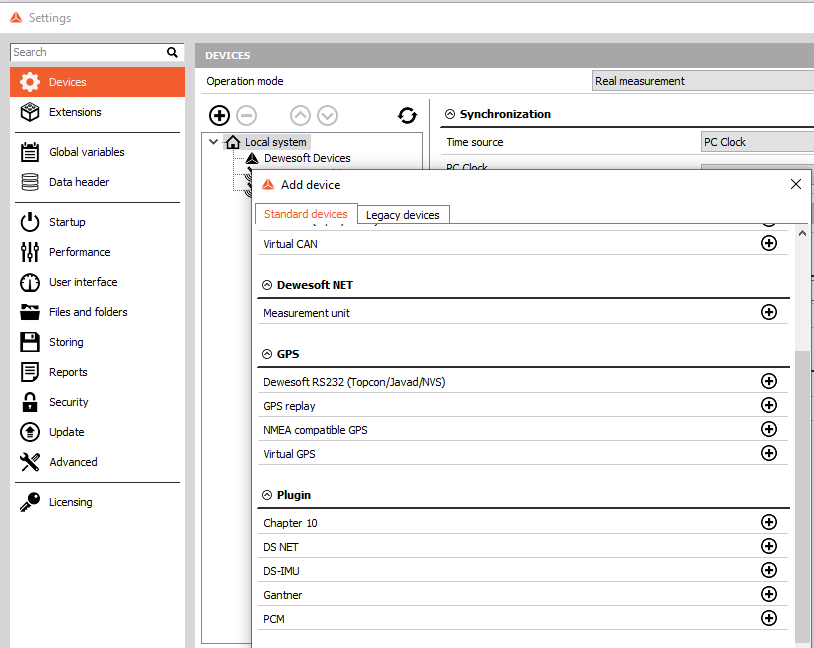The image size is (814, 648).
Task: Add the Chapter 10 plugin
Action: coord(769,522)
